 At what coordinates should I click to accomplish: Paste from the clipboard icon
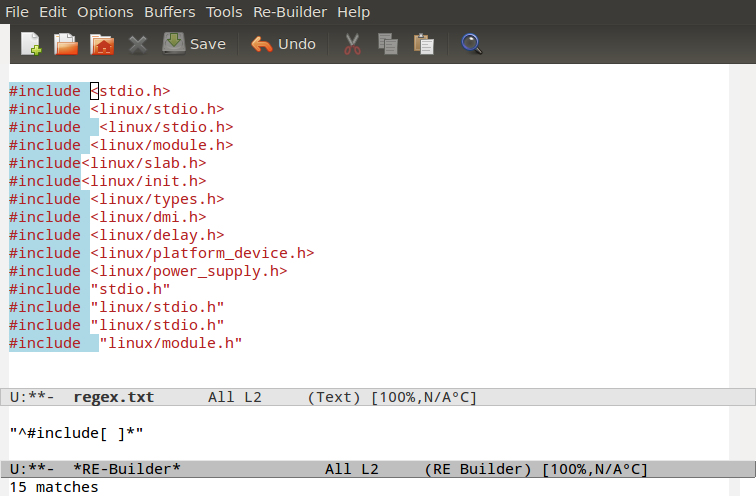[424, 44]
